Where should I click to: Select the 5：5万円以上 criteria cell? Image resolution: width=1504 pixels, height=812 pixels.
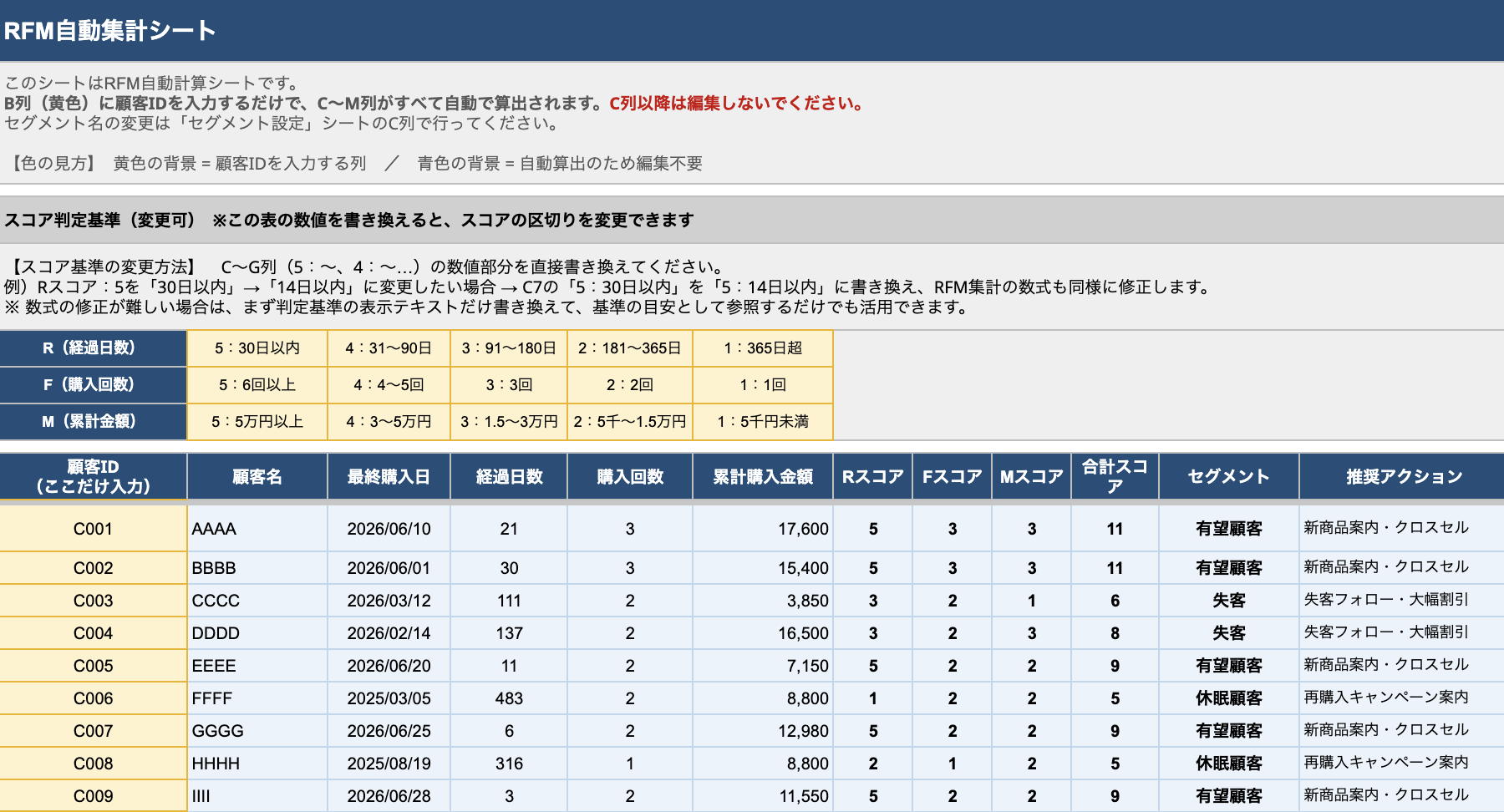pos(257,422)
